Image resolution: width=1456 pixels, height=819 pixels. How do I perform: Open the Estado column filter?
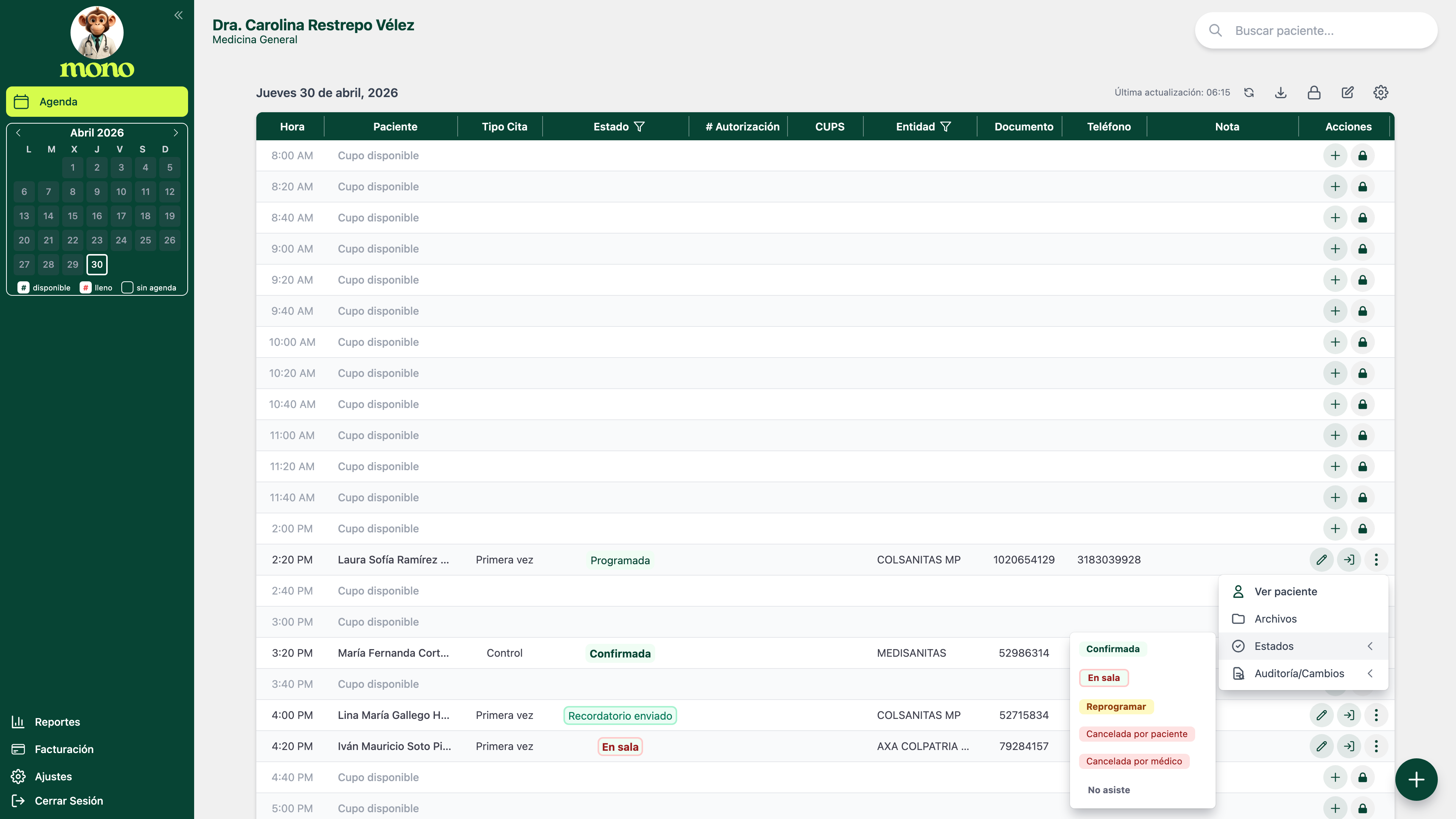coord(639,127)
